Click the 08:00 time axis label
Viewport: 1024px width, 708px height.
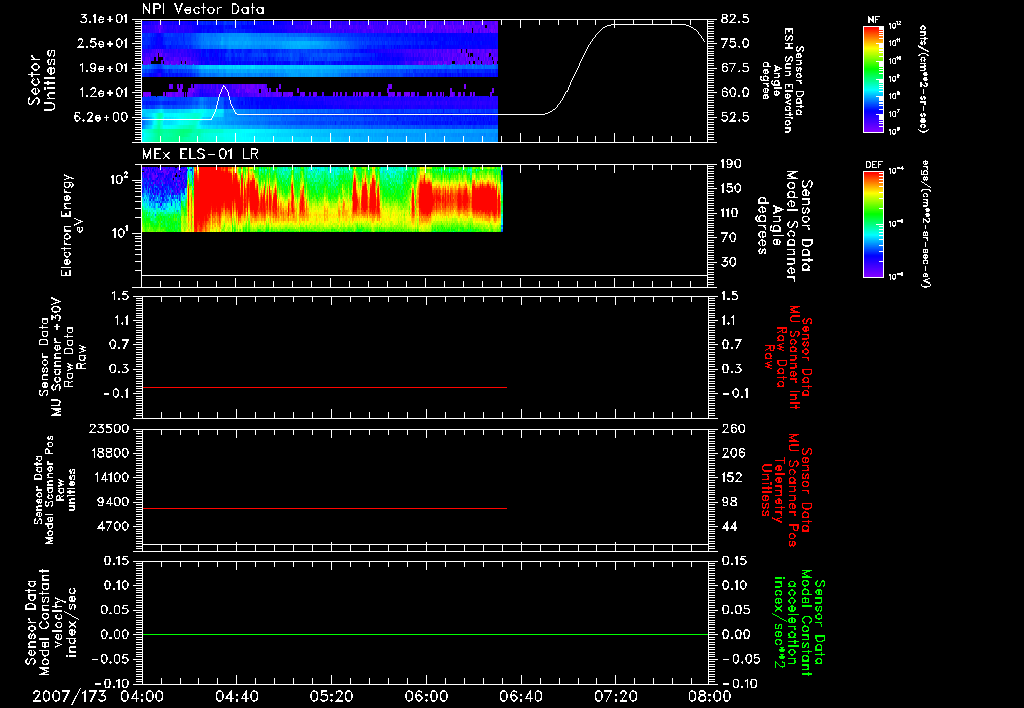(710, 696)
